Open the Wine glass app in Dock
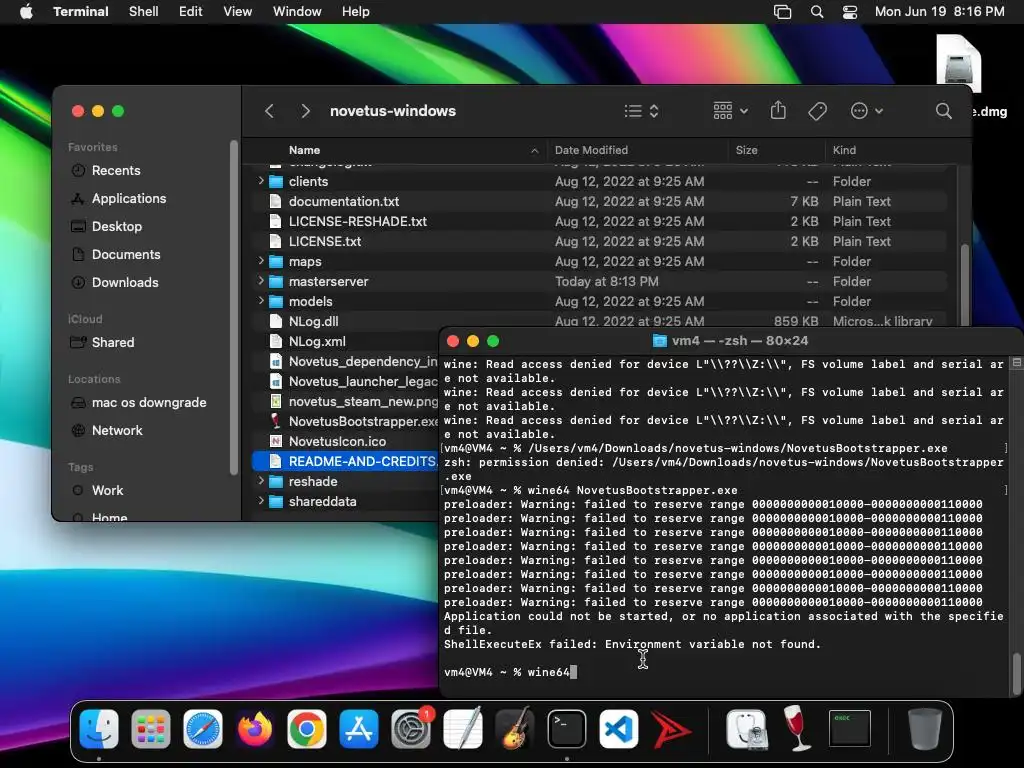 pos(797,729)
